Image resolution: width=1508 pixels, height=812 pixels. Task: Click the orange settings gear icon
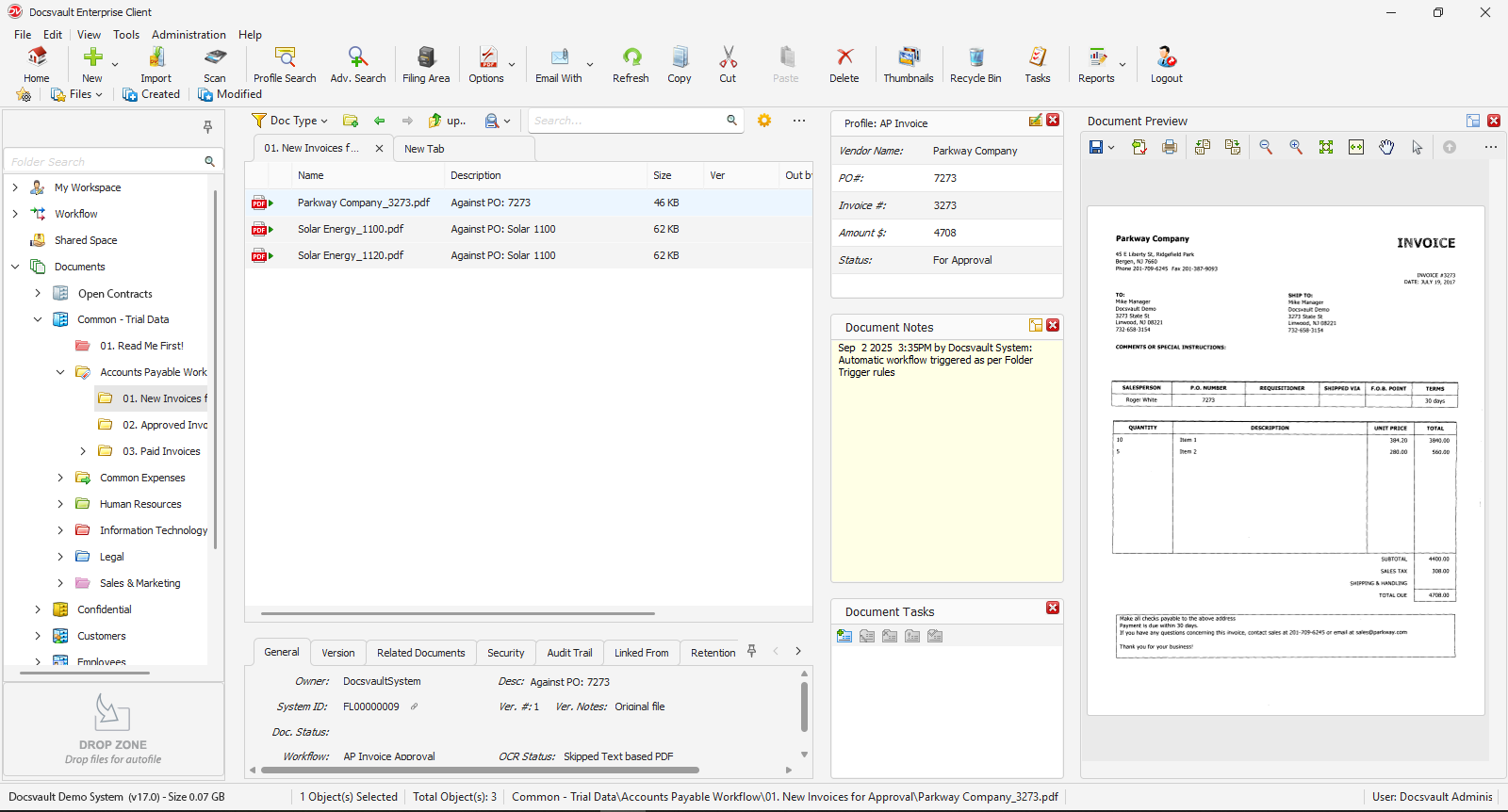tap(764, 121)
